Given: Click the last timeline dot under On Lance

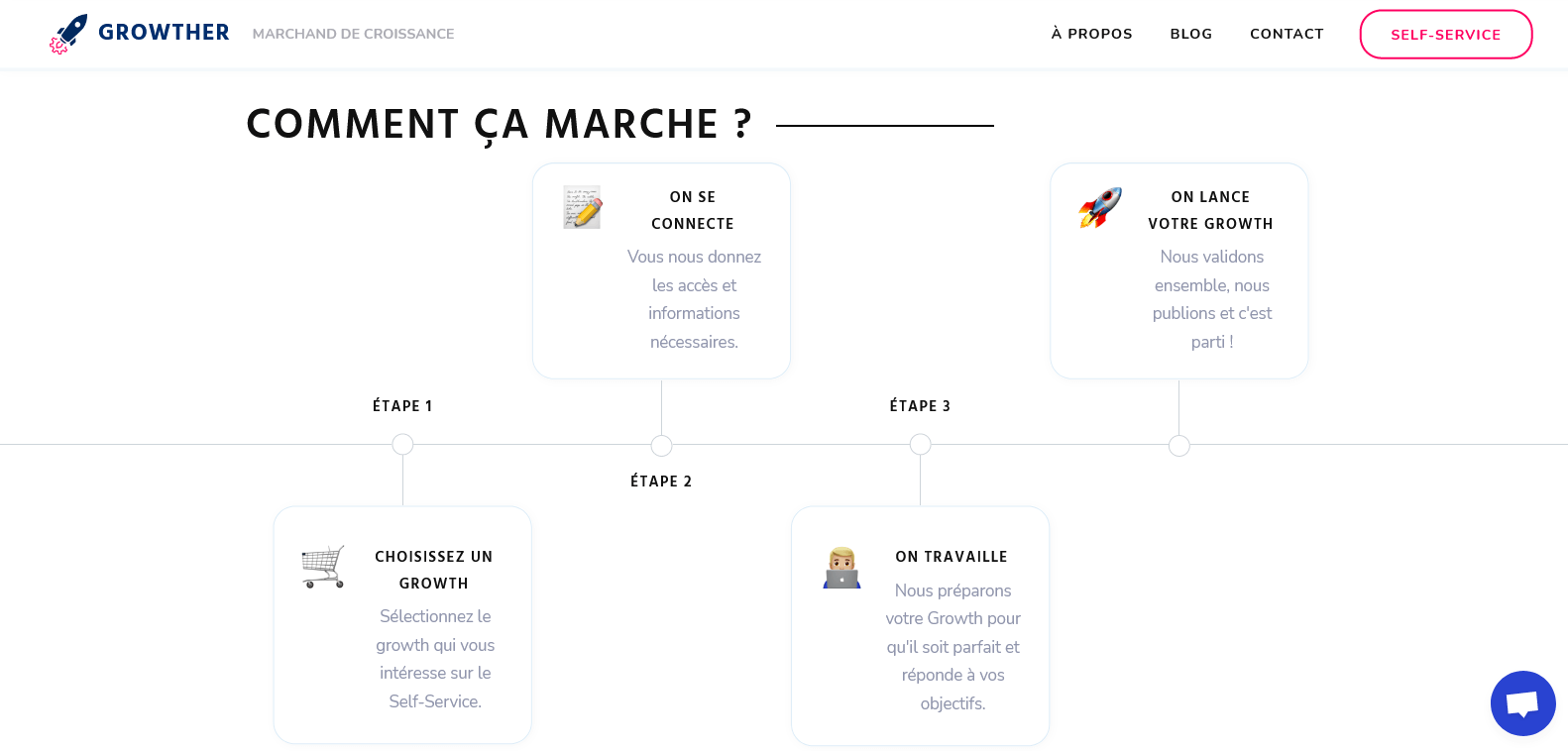Looking at the screenshot, I should click(1178, 446).
